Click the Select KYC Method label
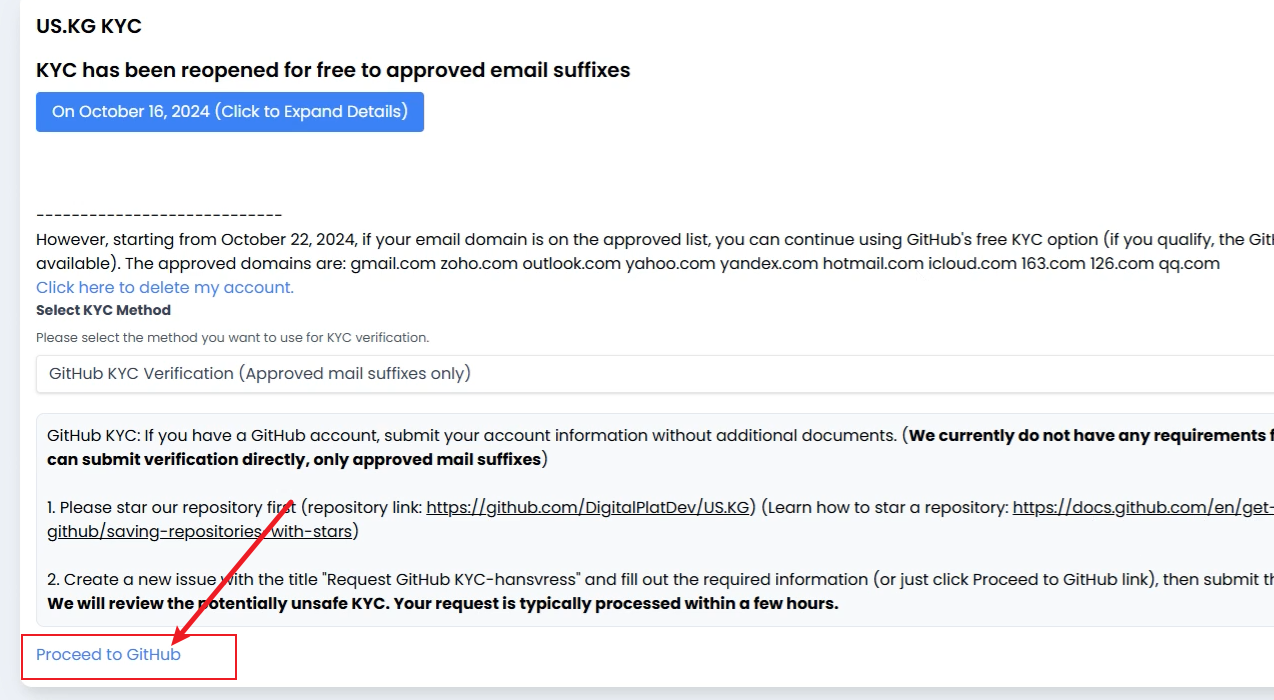1274x700 pixels. click(103, 311)
